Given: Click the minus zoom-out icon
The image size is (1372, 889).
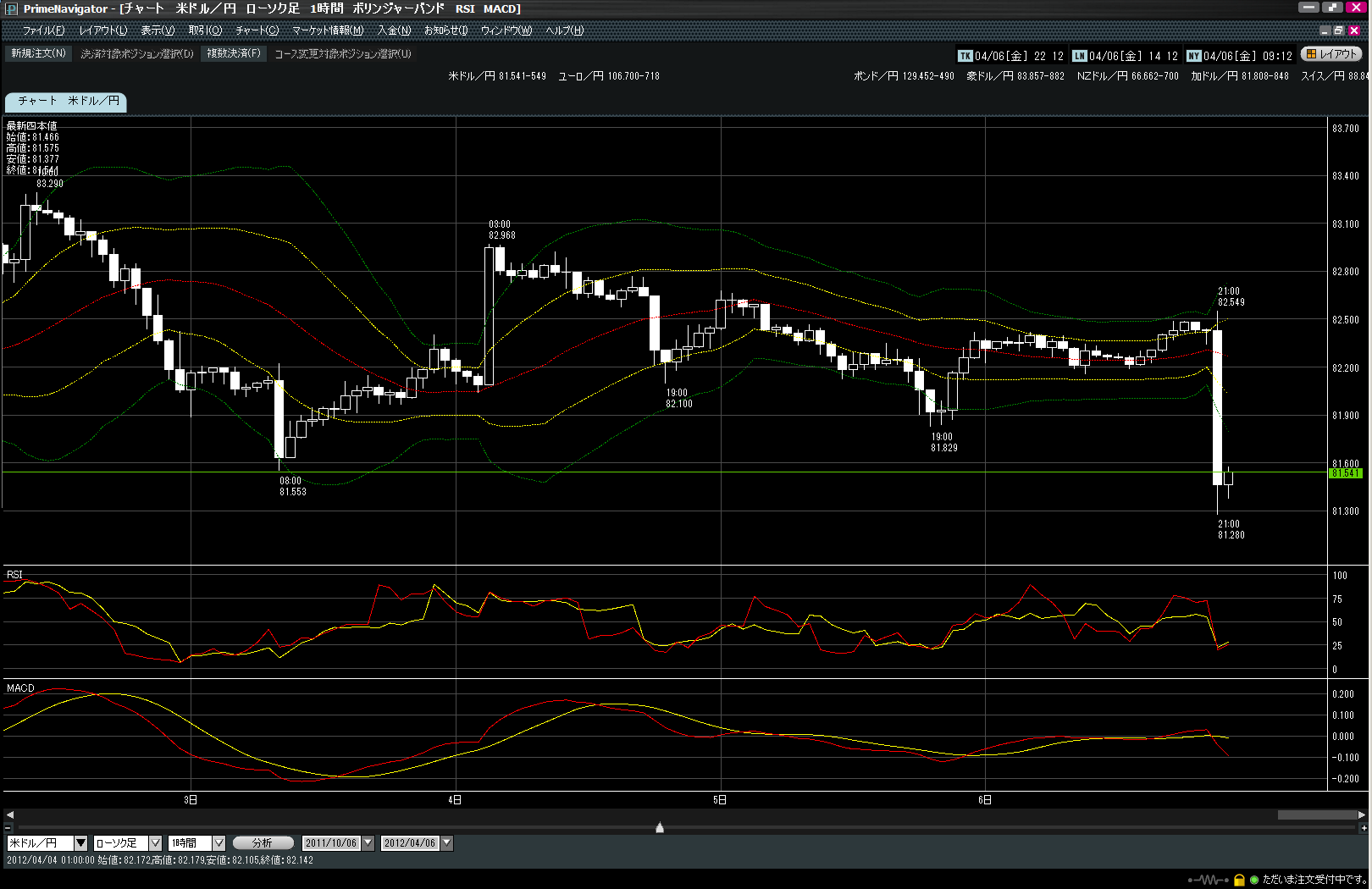Looking at the screenshot, I should pos(8,827).
